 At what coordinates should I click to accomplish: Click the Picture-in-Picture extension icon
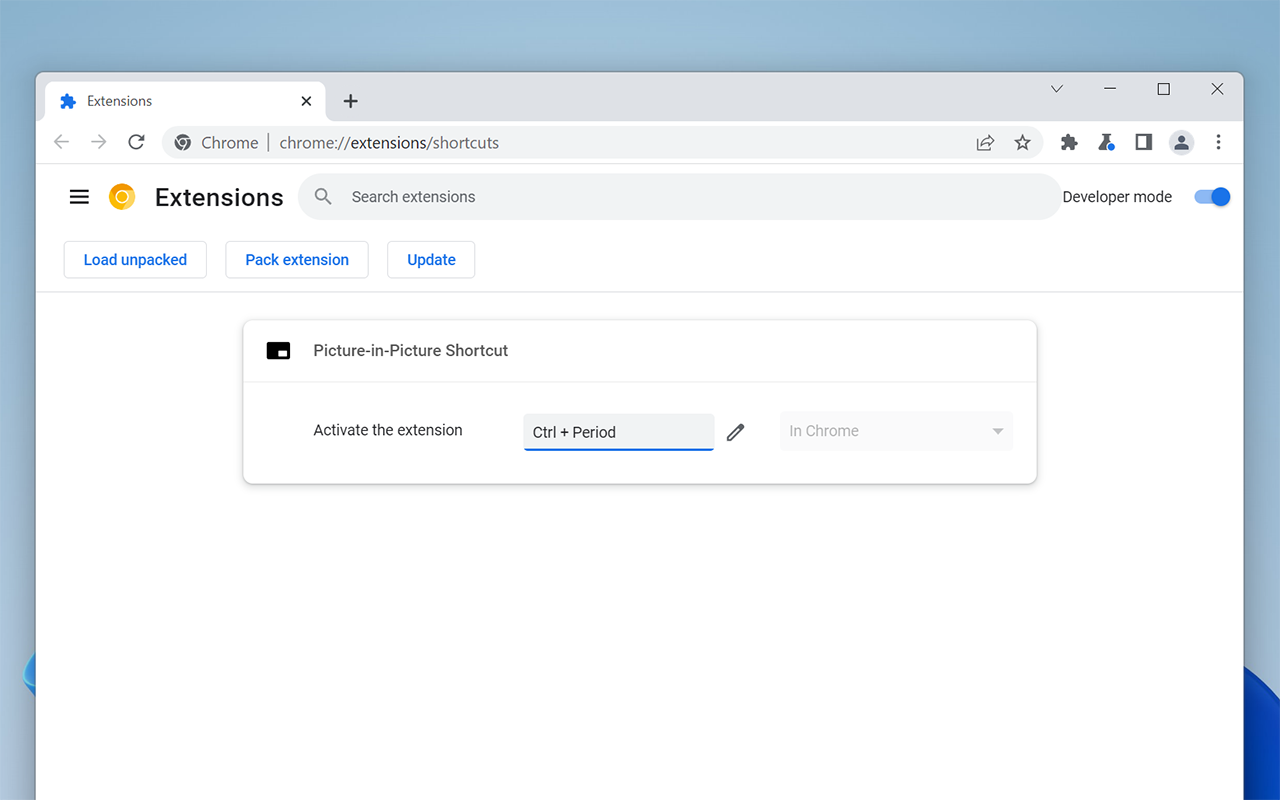tap(277, 350)
